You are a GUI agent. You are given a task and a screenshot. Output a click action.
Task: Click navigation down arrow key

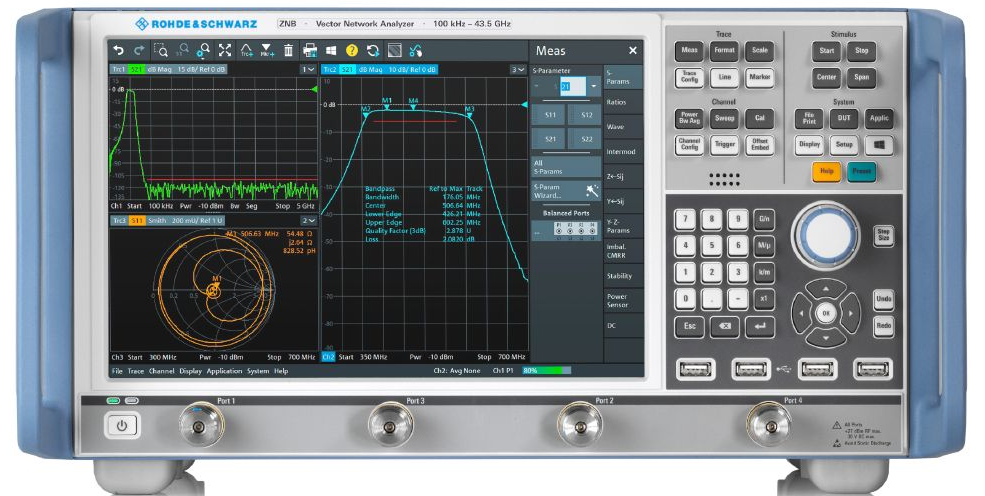[x=825, y=337]
